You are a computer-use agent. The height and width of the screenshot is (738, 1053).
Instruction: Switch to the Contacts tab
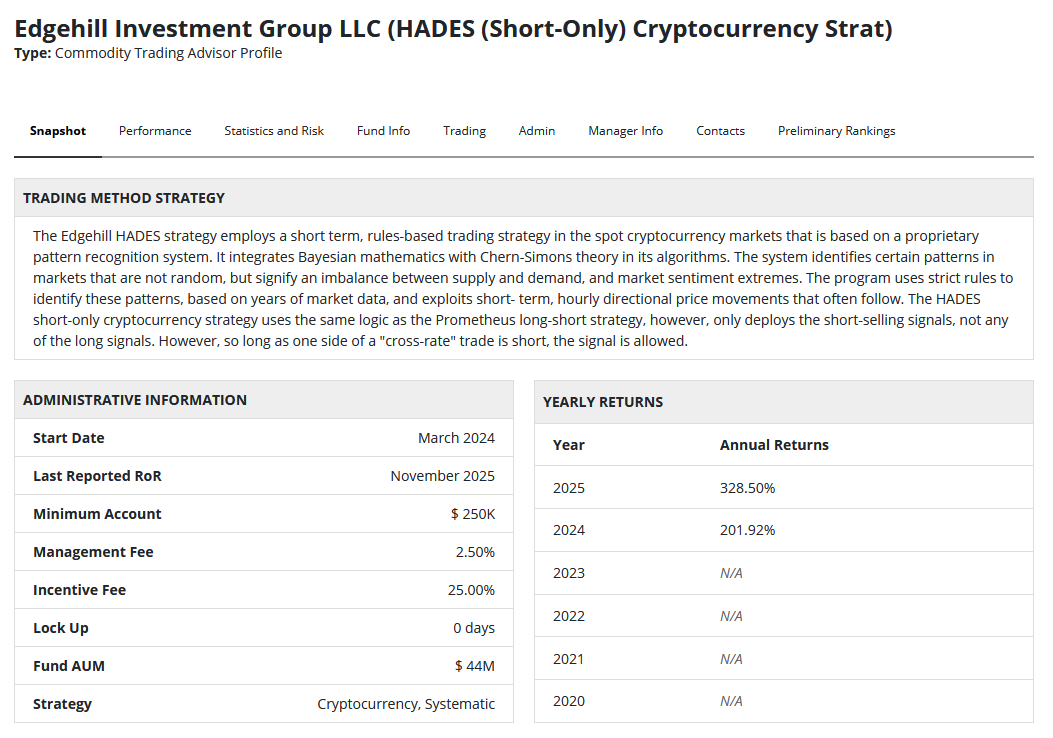click(720, 131)
